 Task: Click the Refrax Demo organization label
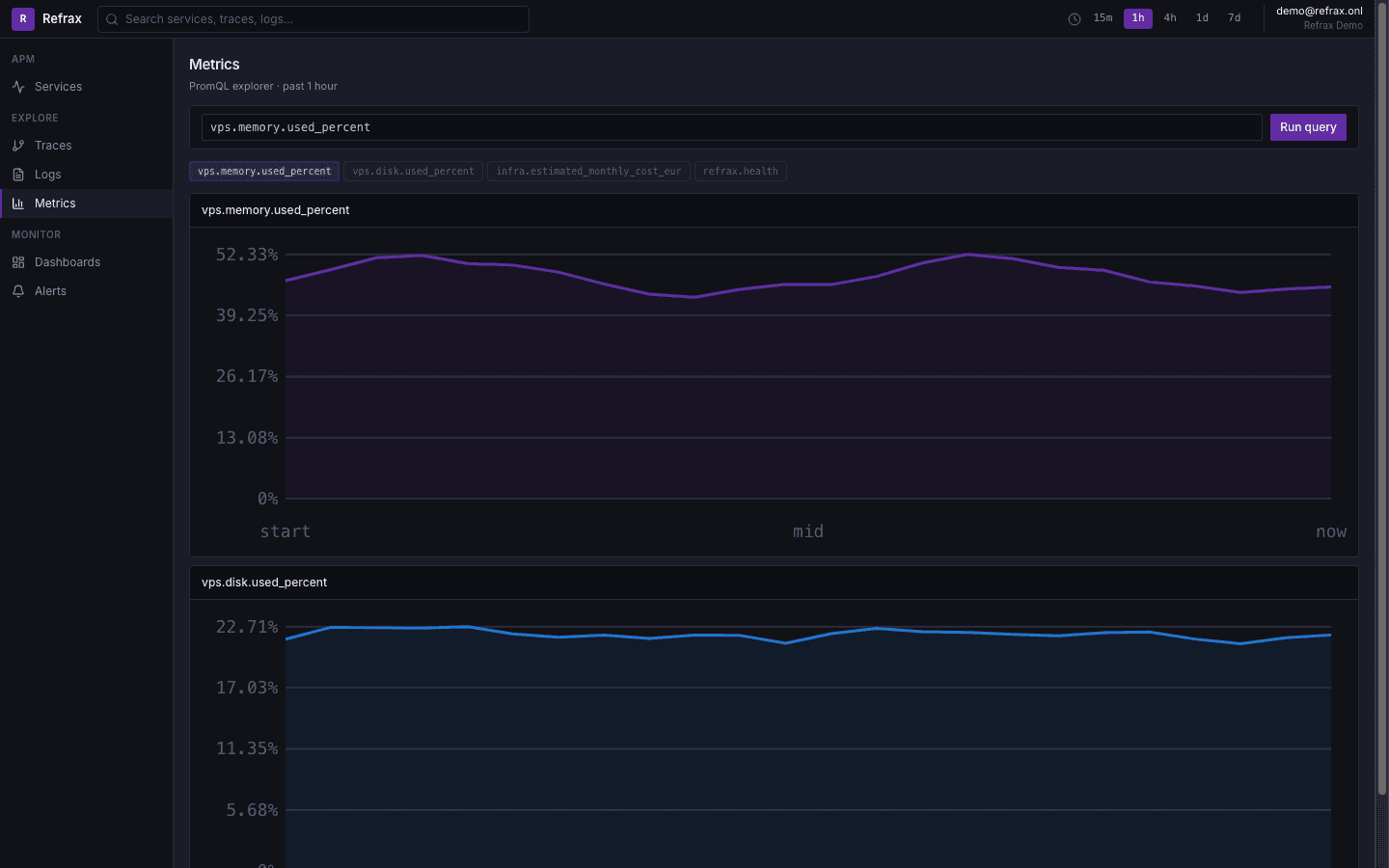pos(1333,26)
